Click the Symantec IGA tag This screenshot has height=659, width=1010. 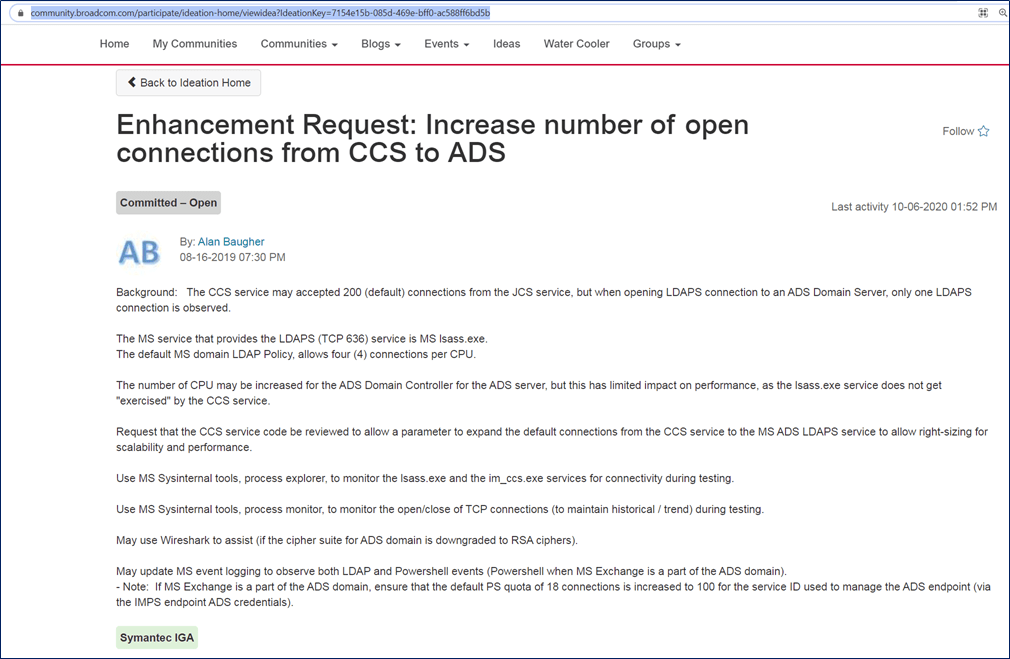tap(157, 637)
